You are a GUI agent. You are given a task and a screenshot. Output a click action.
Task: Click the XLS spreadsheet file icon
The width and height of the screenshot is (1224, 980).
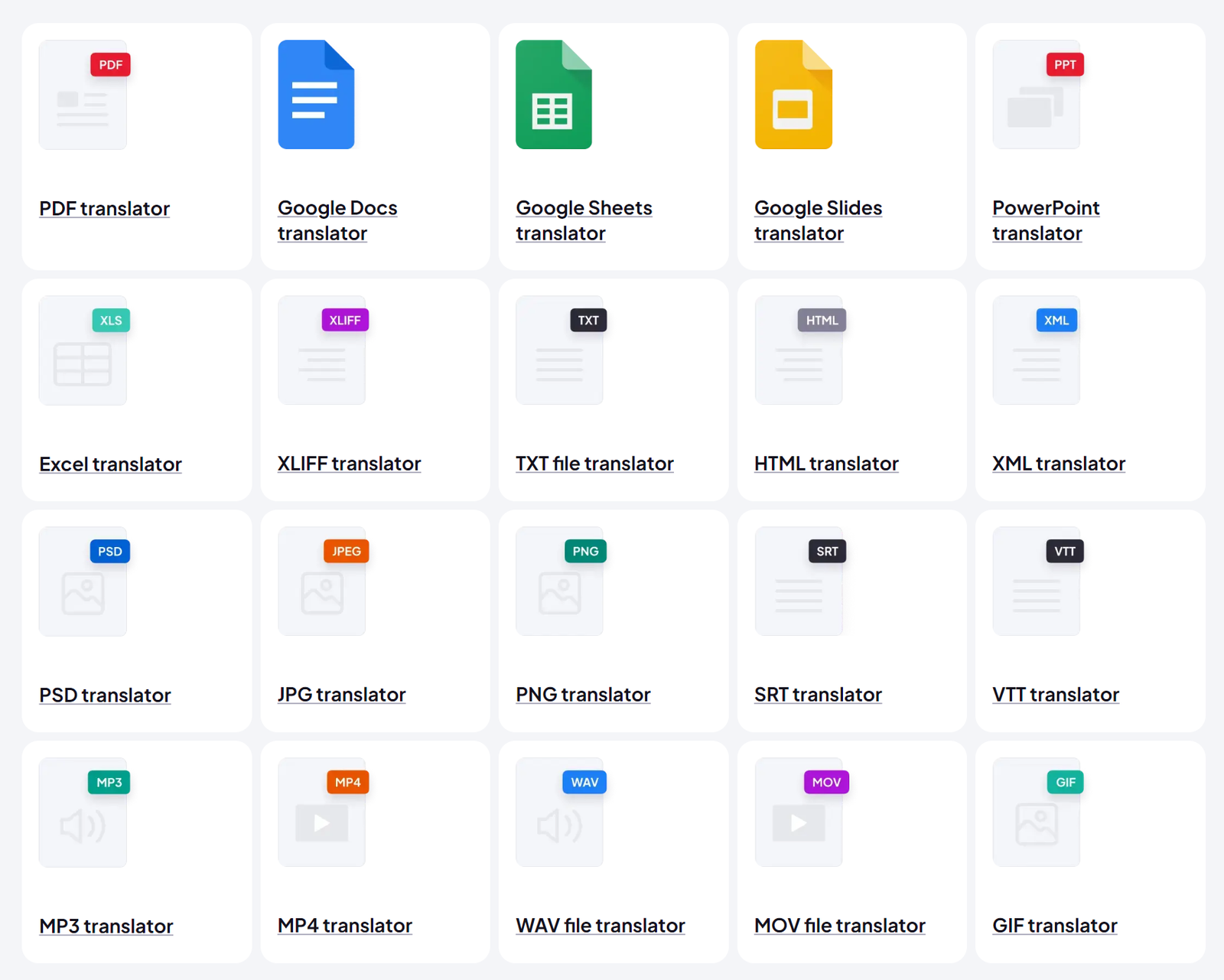84,350
